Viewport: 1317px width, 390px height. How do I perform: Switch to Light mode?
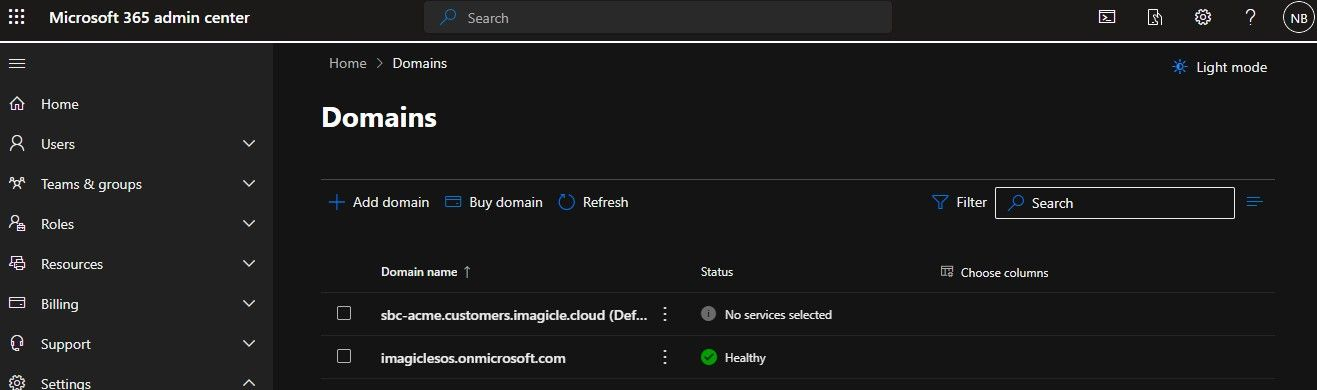tap(1219, 67)
